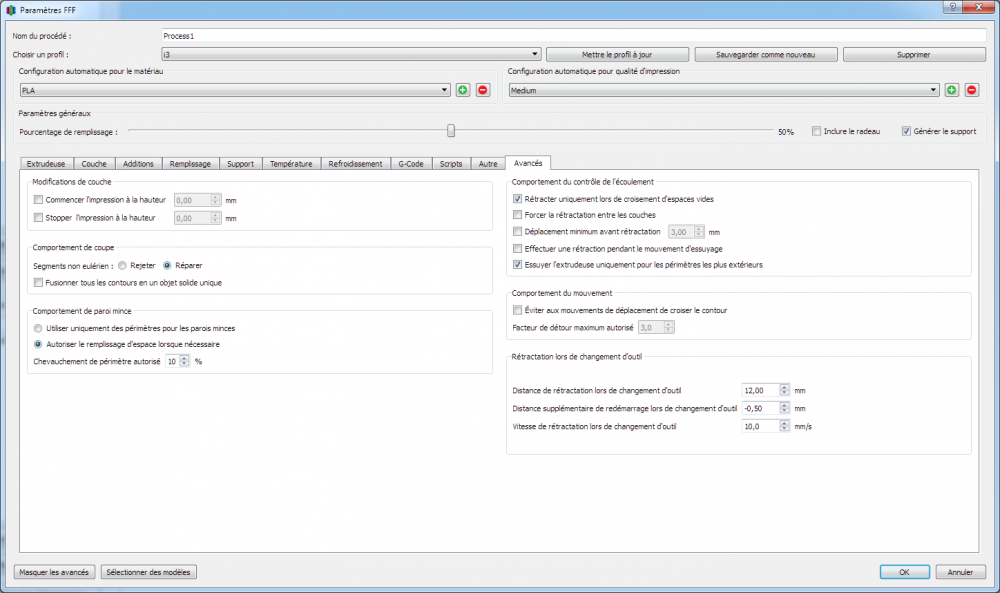The width and height of the screenshot is (1000, 593).
Task: Click the 50% infill percentage value
Action: pyautogui.click(x=786, y=132)
